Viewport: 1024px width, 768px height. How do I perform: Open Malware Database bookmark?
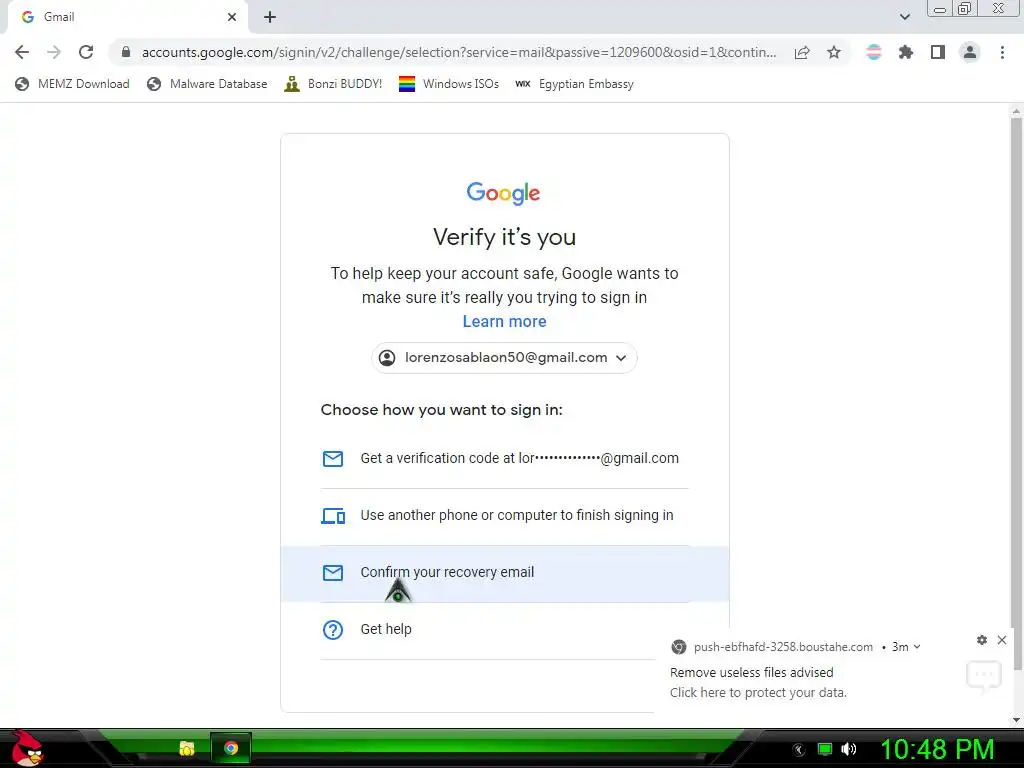pos(207,84)
